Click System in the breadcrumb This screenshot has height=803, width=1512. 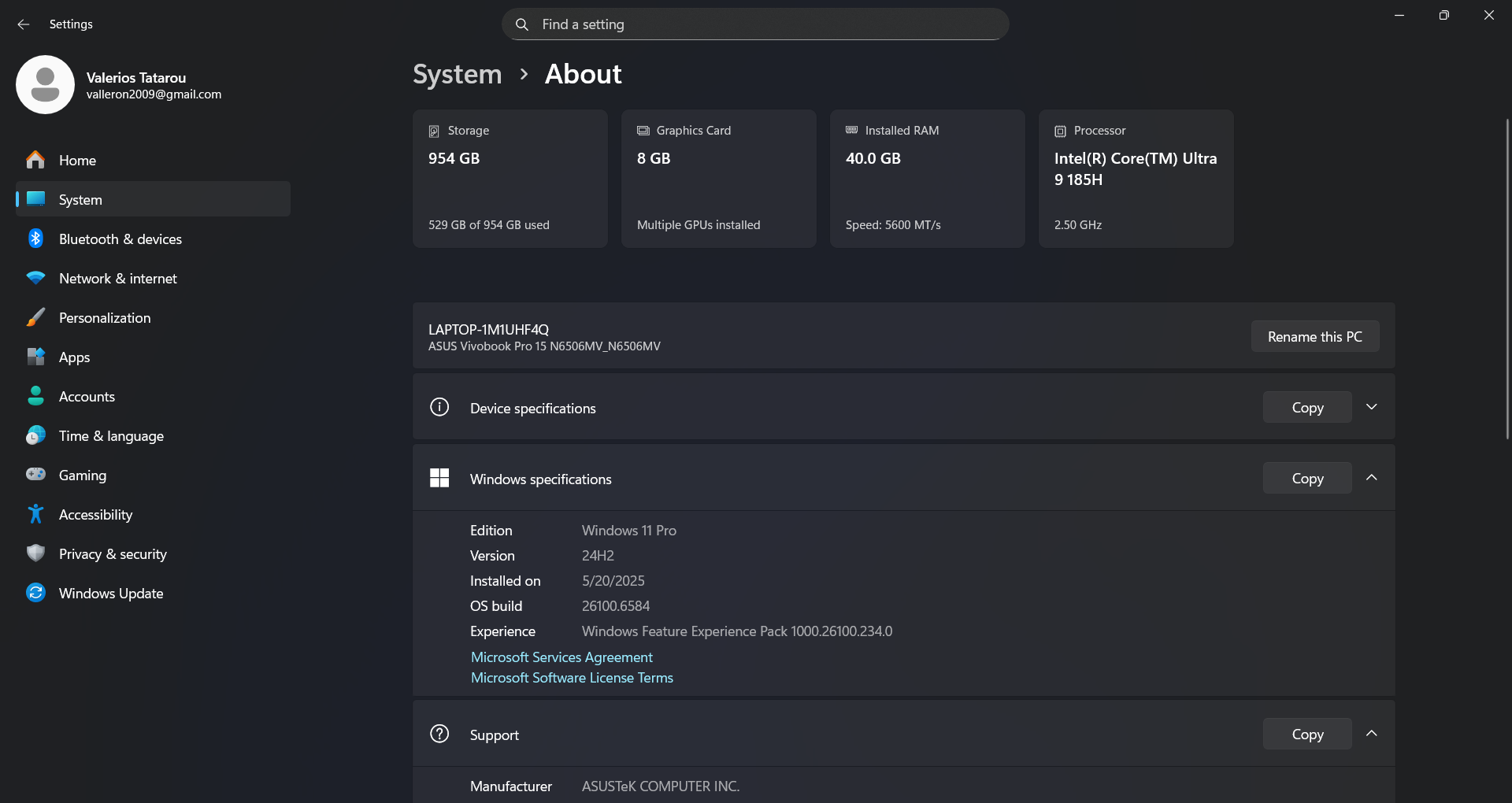click(x=458, y=74)
